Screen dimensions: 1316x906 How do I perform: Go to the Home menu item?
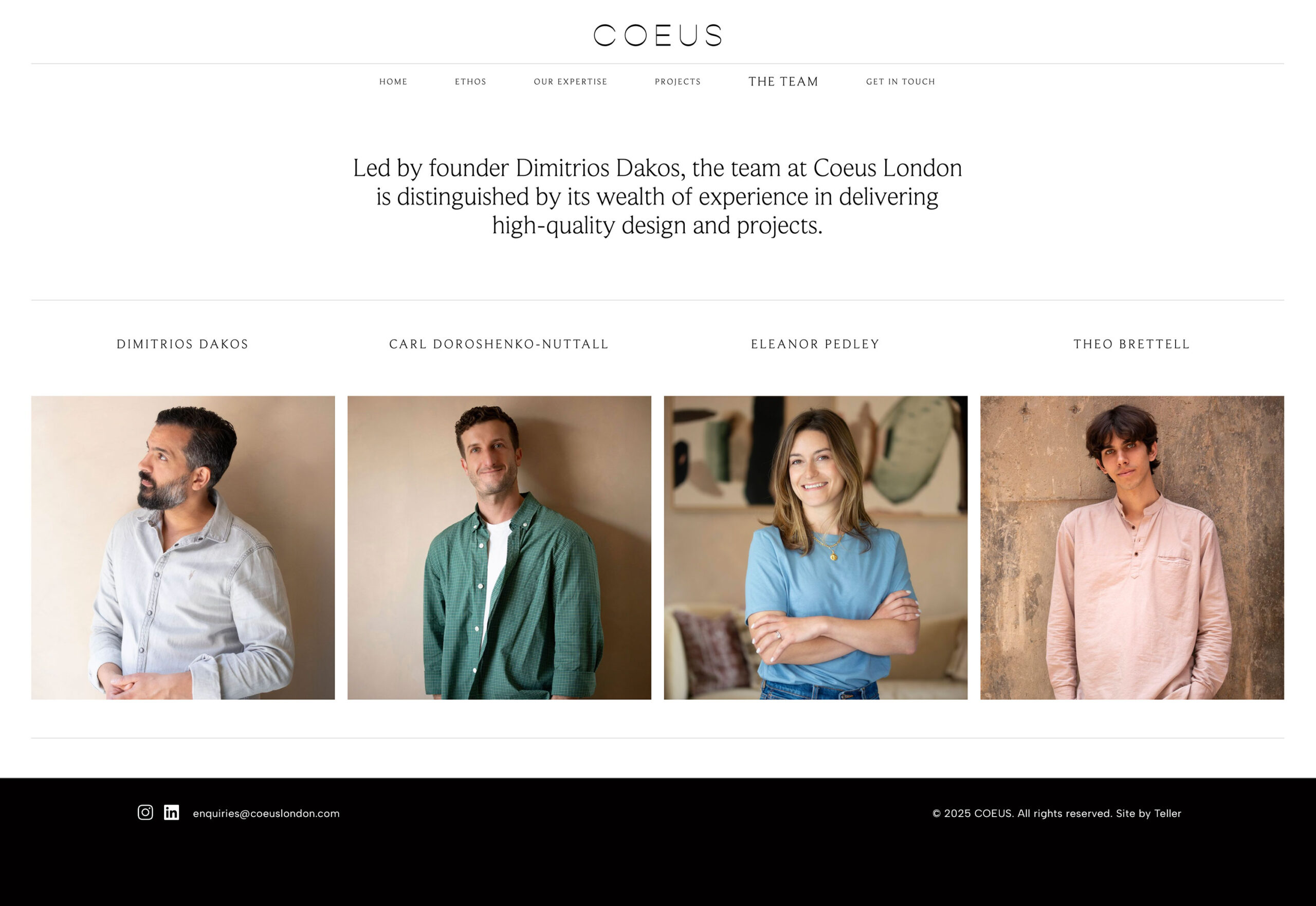click(393, 82)
